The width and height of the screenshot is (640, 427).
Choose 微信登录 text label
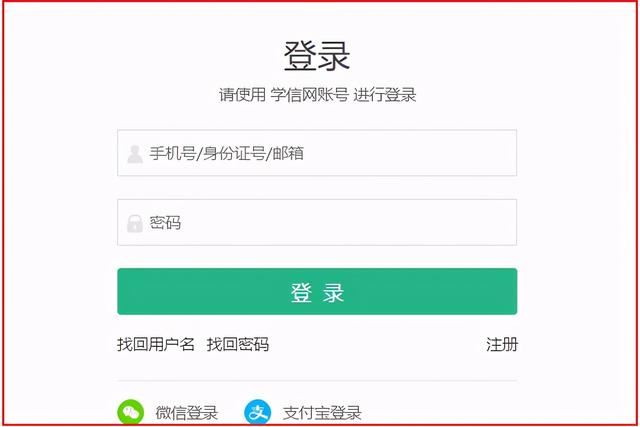[x=187, y=413]
